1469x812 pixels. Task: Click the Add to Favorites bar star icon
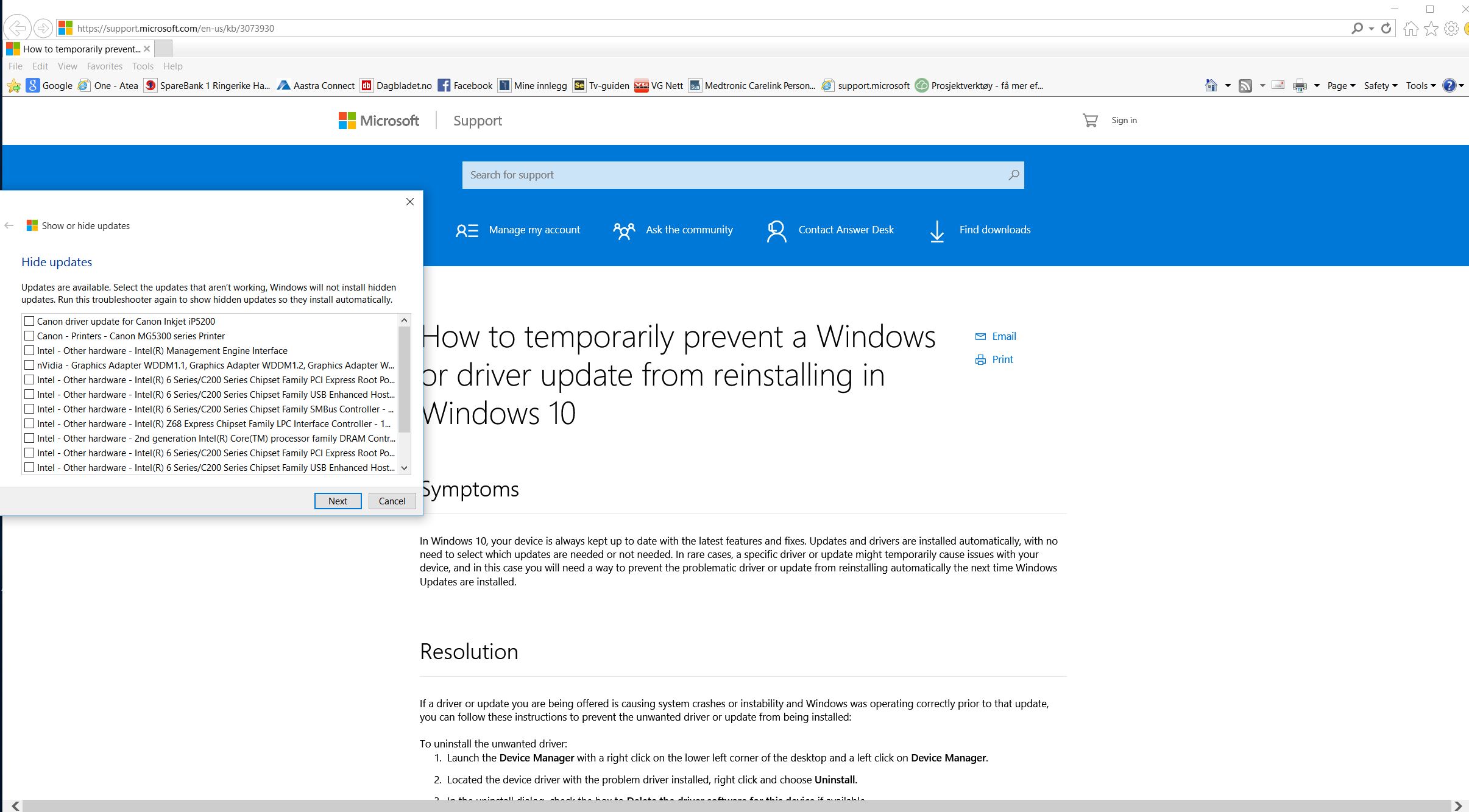pyautogui.click(x=13, y=86)
